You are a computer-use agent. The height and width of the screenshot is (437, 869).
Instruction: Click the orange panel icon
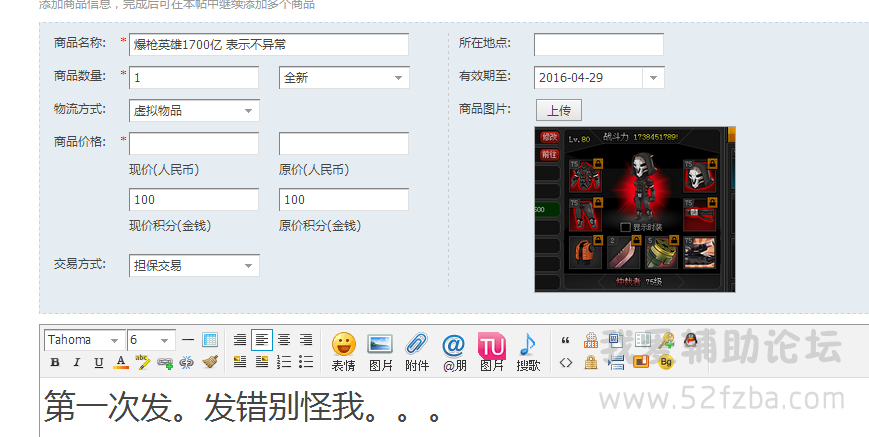[x=641, y=362]
